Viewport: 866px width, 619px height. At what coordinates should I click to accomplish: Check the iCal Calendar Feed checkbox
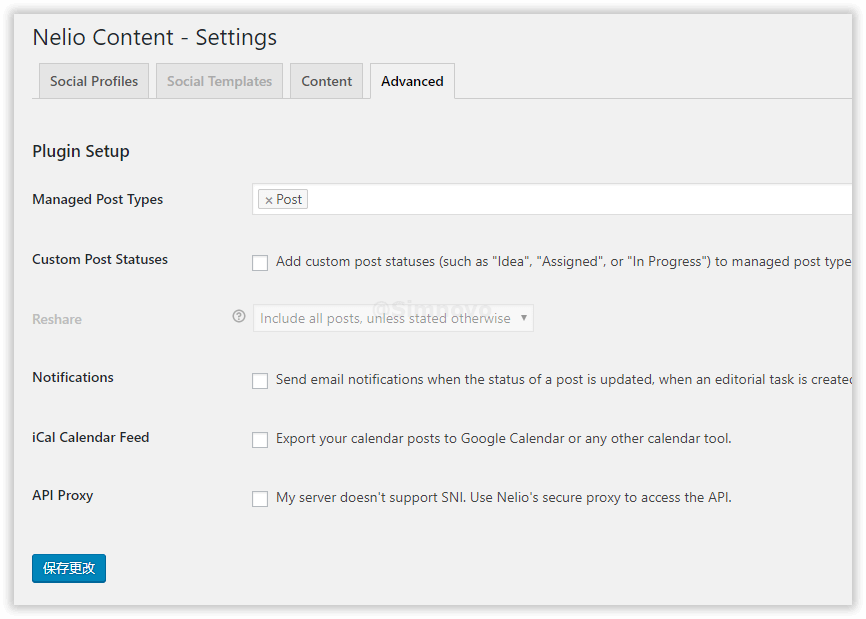click(260, 440)
